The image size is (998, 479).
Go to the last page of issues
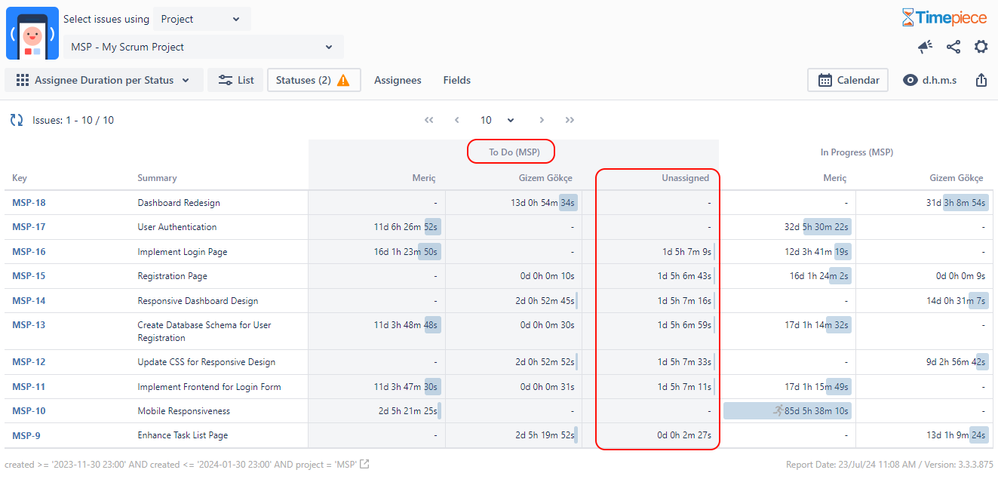tap(570, 120)
